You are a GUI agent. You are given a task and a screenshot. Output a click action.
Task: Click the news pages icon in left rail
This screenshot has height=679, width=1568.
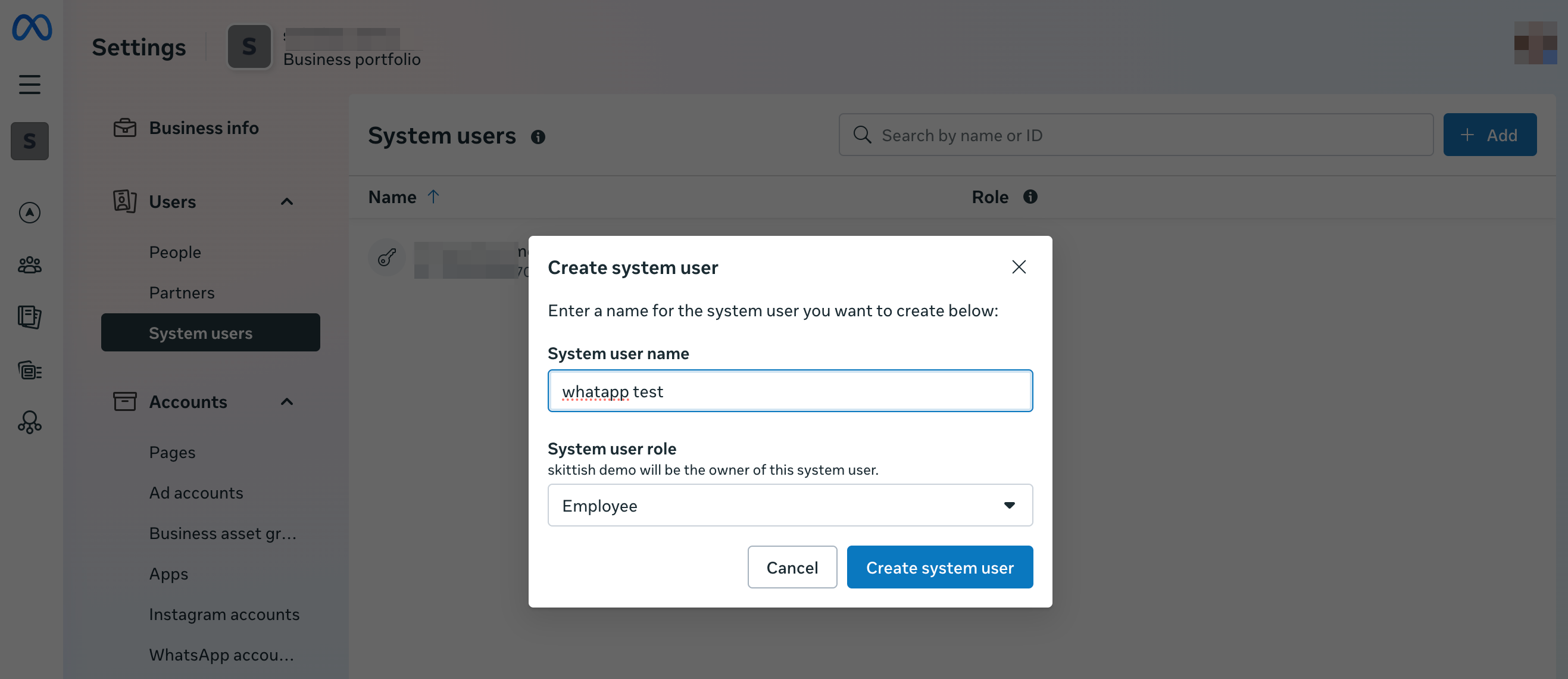[x=29, y=317]
